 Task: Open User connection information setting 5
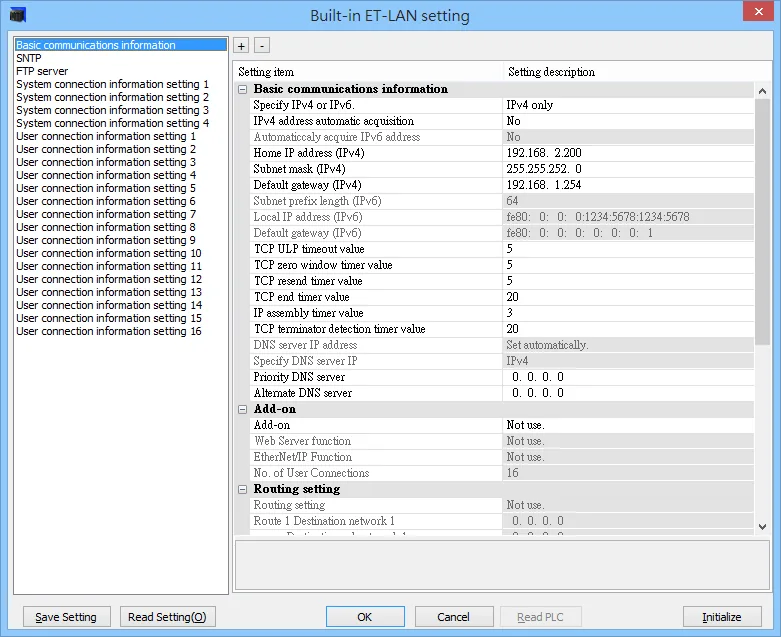[106, 188]
